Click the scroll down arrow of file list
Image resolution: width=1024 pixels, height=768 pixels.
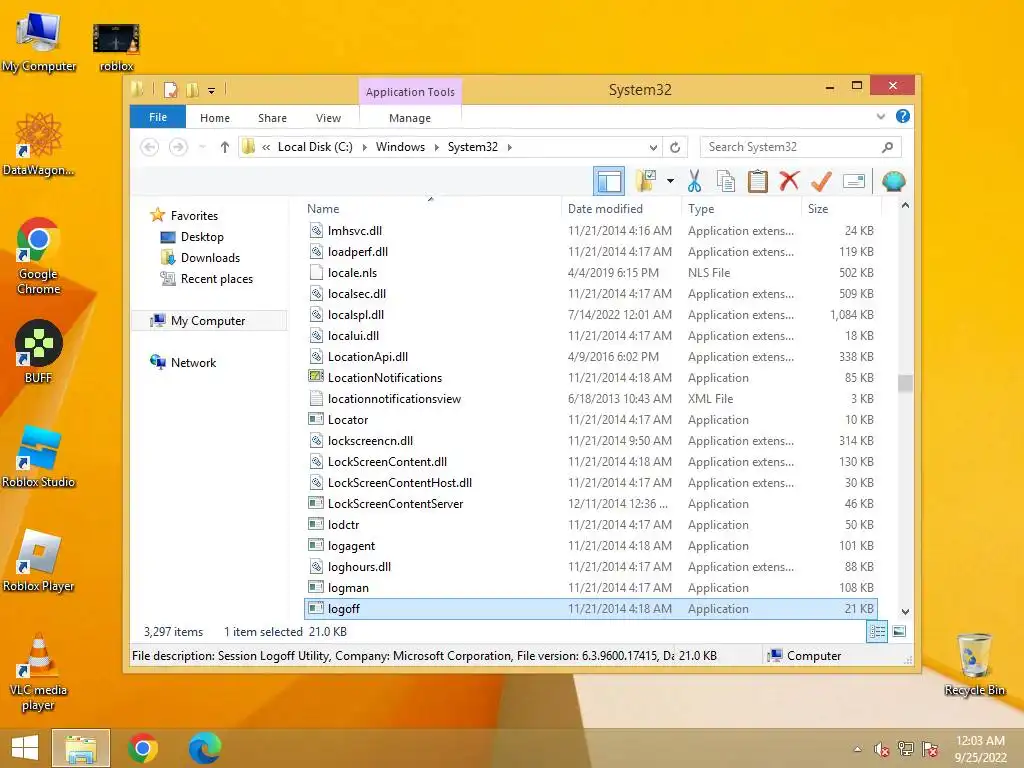tap(905, 611)
